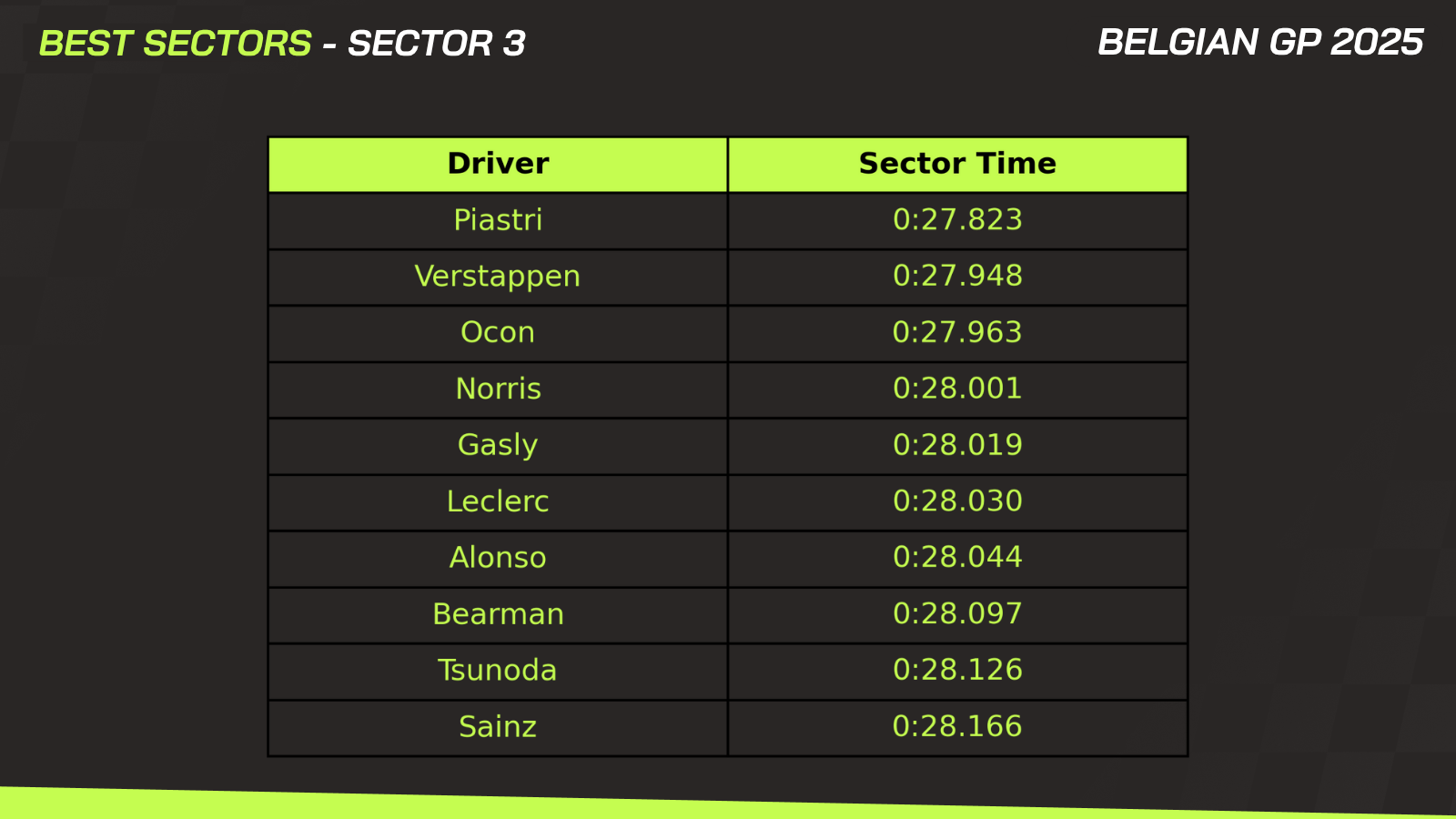Select the Verstappen driver cell
This screenshot has width=1456, height=819.
pyautogui.click(x=498, y=277)
